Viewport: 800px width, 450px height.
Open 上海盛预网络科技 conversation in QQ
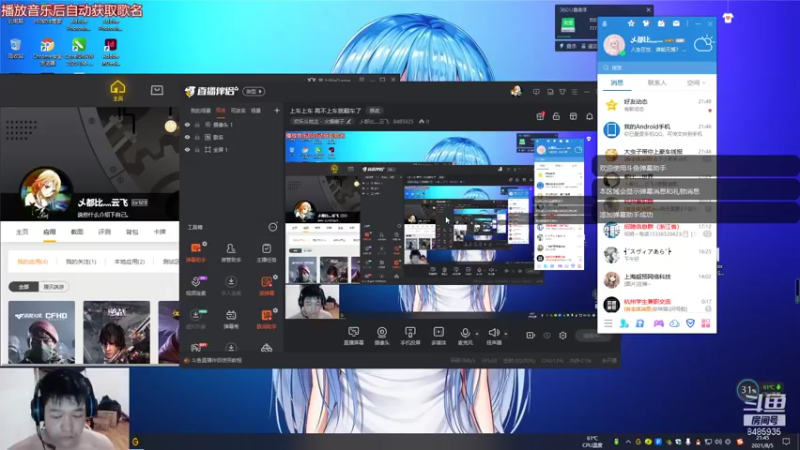point(657,280)
